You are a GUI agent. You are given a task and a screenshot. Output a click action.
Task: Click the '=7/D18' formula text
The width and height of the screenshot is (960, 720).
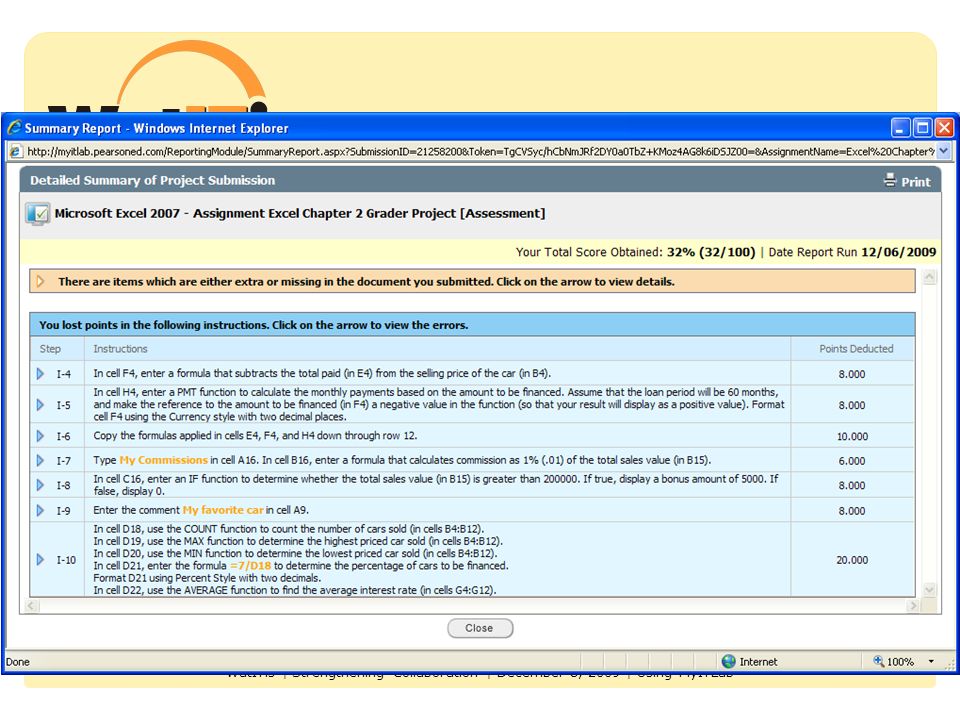click(x=250, y=566)
